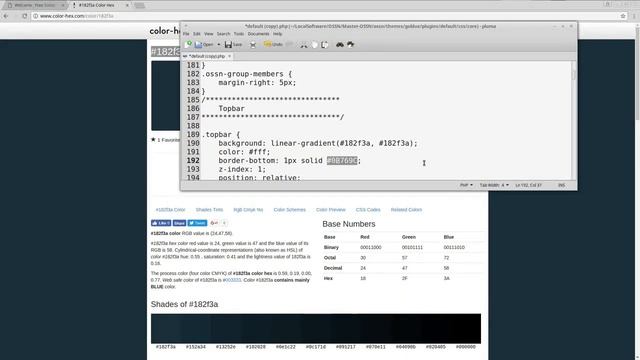Click the 'Color Schemes' navigation link
The height and width of the screenshot is (360, 640).
pos(289,210)
